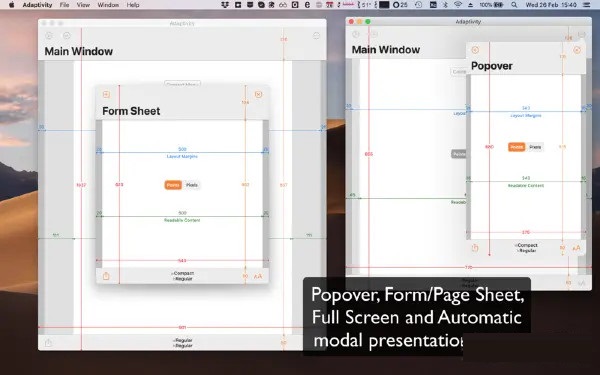Tap the share icon in Form Sheet toolbar
Viewport: 600px width, 375px height.
click(x=106, y=276)
